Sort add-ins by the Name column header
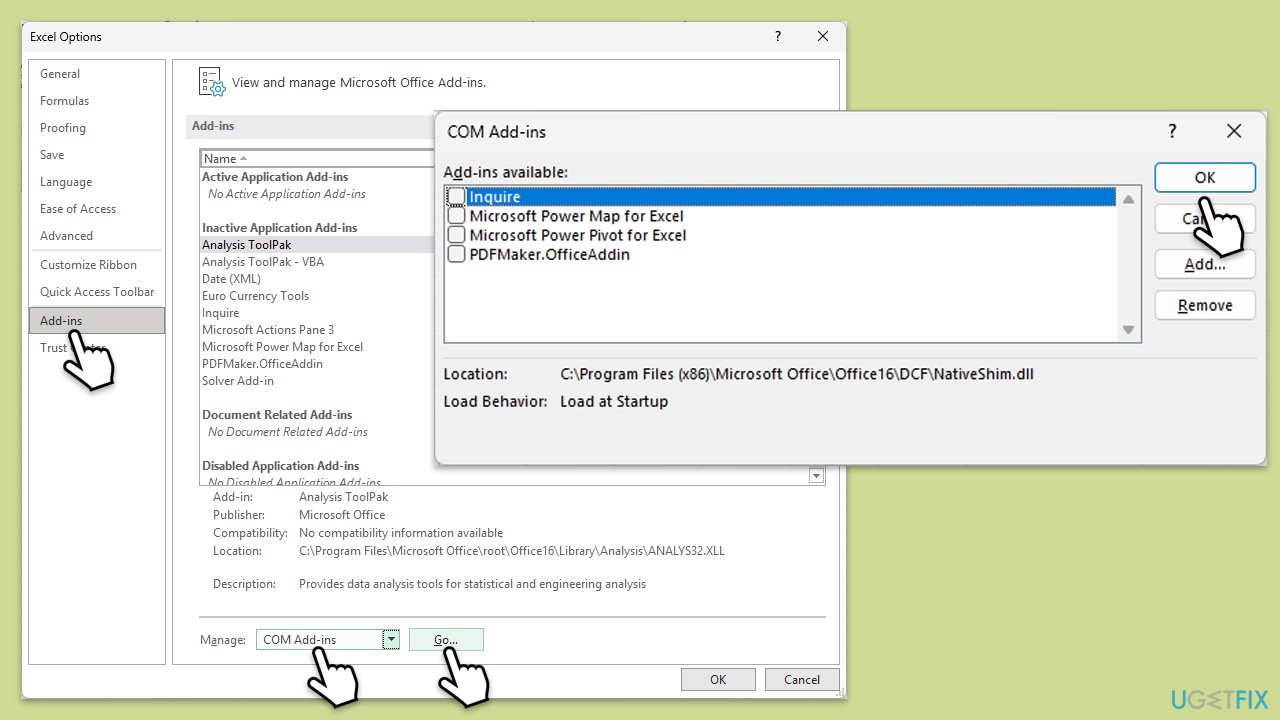The width and height of the screenshot is (1280, 720). [316, 159]
